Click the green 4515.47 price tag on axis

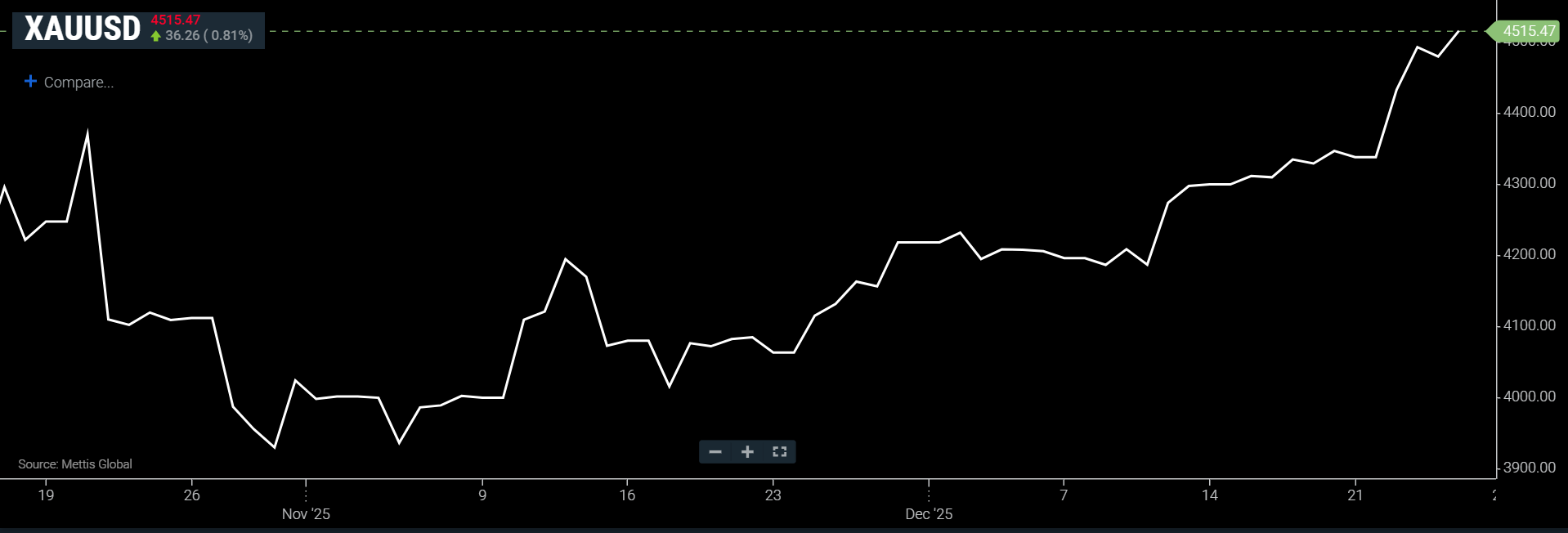(1528, 31)
